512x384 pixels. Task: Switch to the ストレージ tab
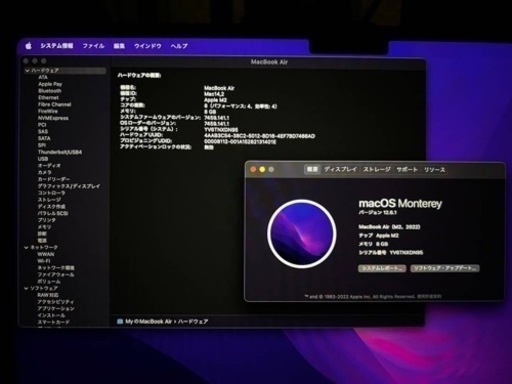point(377,169)
